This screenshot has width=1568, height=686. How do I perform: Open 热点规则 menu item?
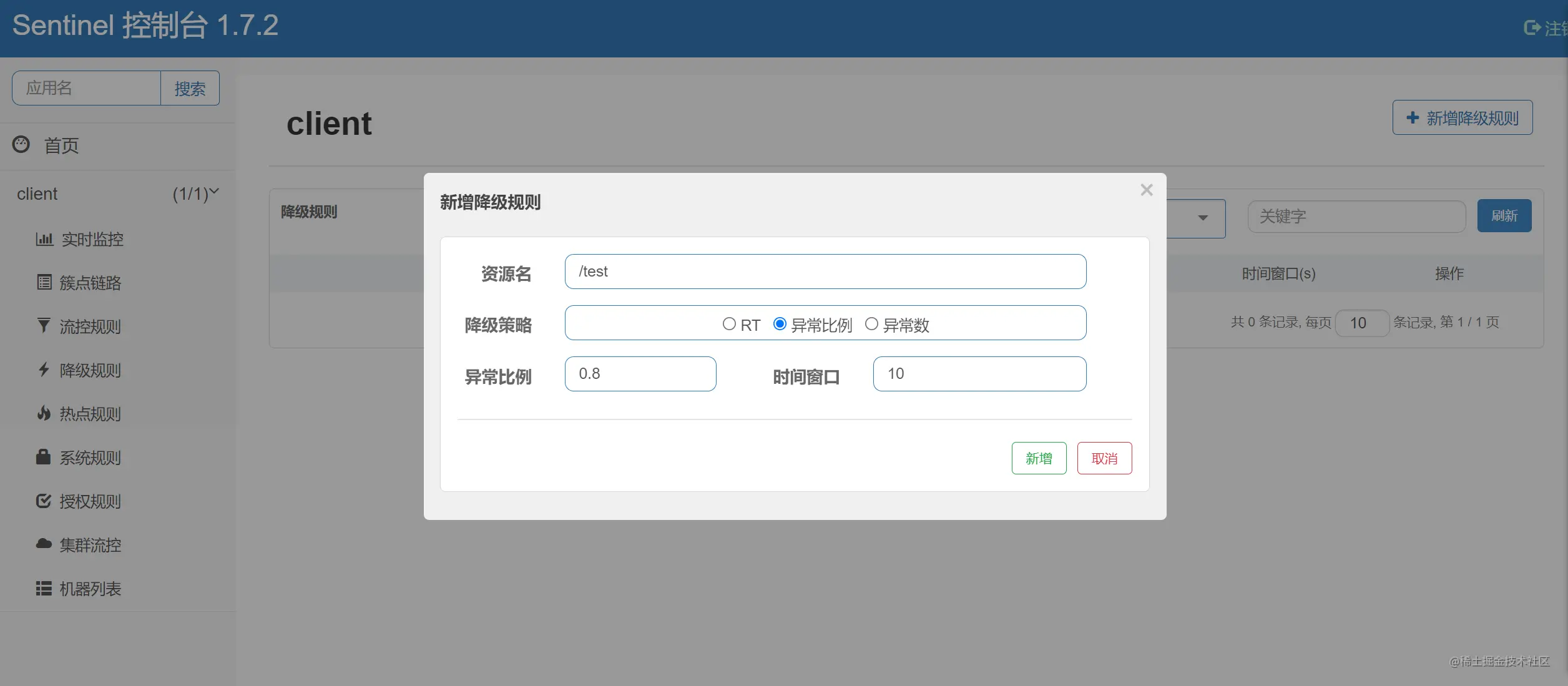pyautogui.click(x=91, y=414)
